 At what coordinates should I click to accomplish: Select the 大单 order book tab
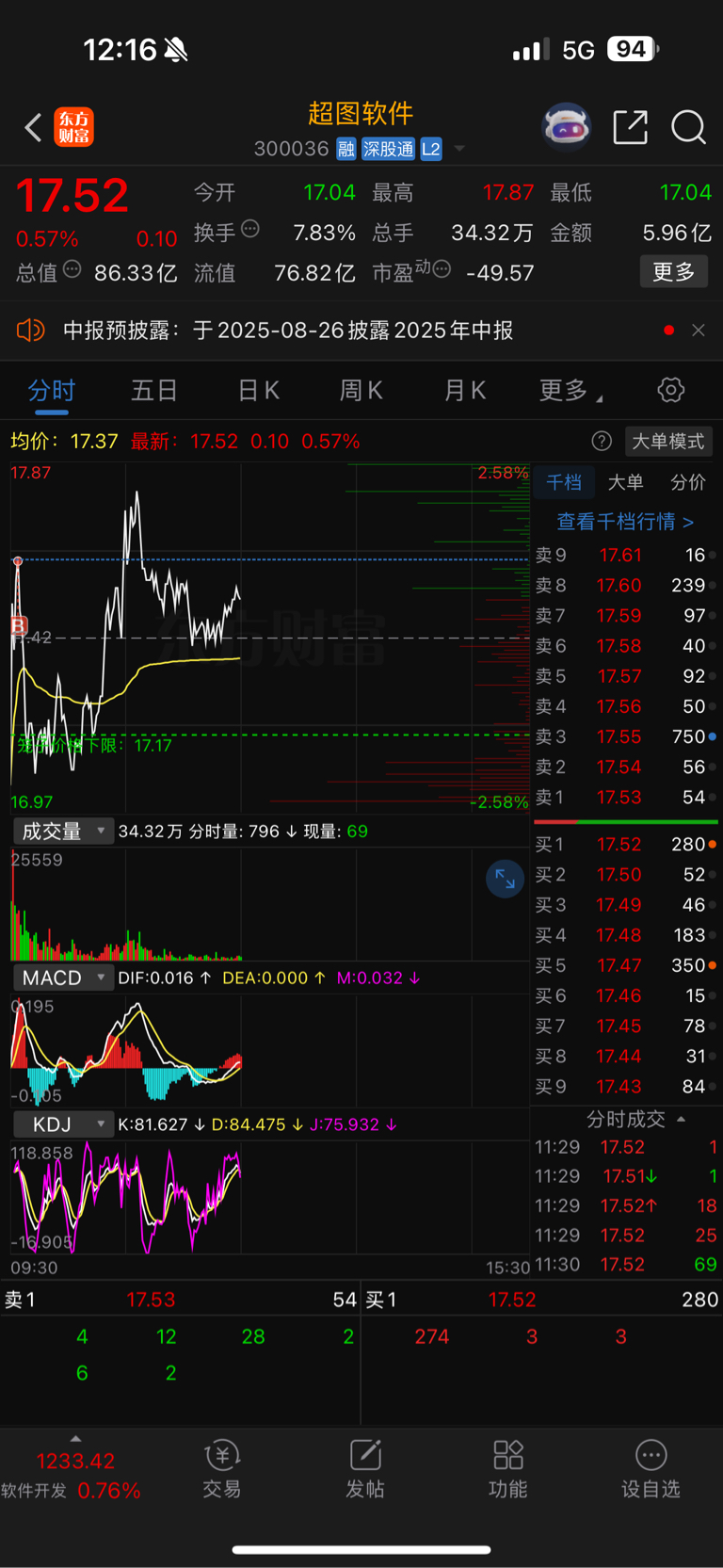click(625, 482)
